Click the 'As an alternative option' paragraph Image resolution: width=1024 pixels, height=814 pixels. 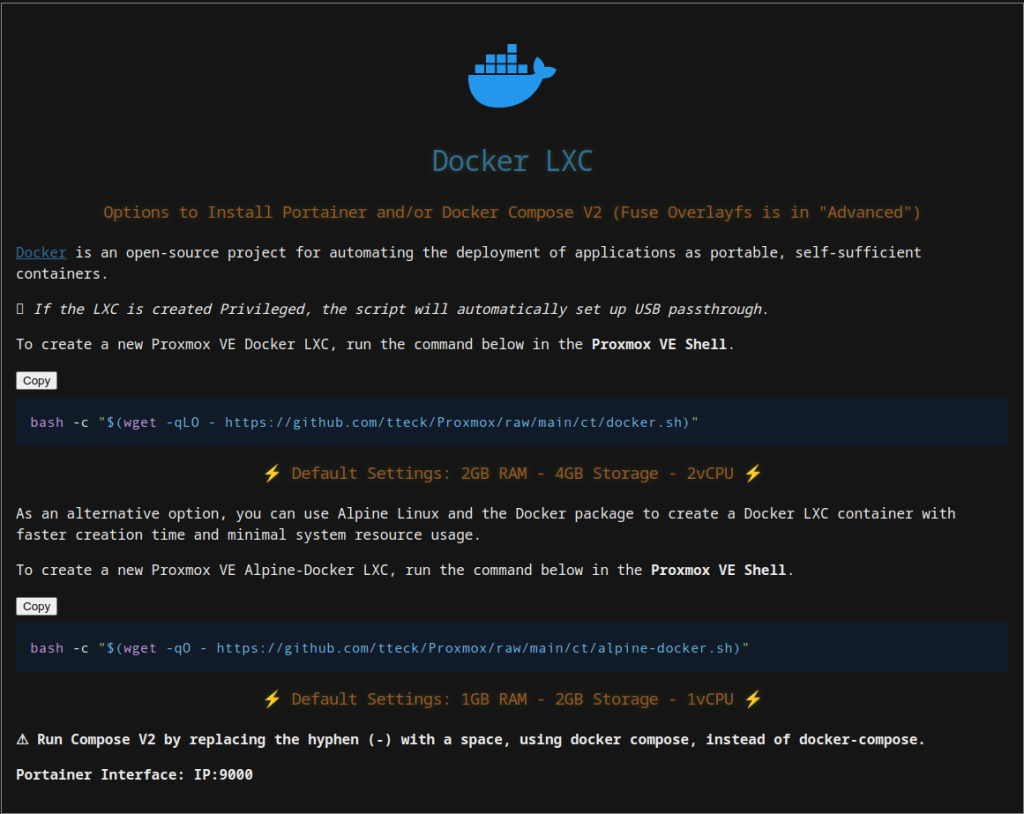click(486, 524)
